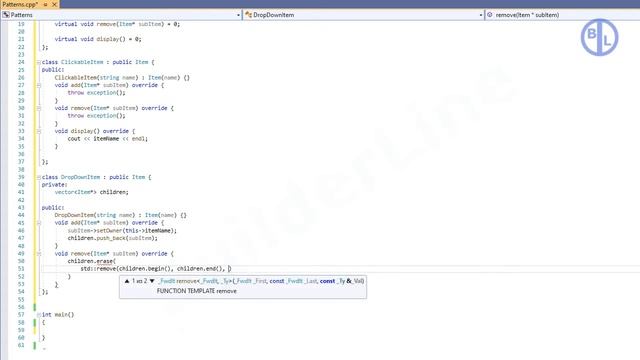Click the Patterns project icon in navigation bar
640x360 pixels.
pos(6,15)
